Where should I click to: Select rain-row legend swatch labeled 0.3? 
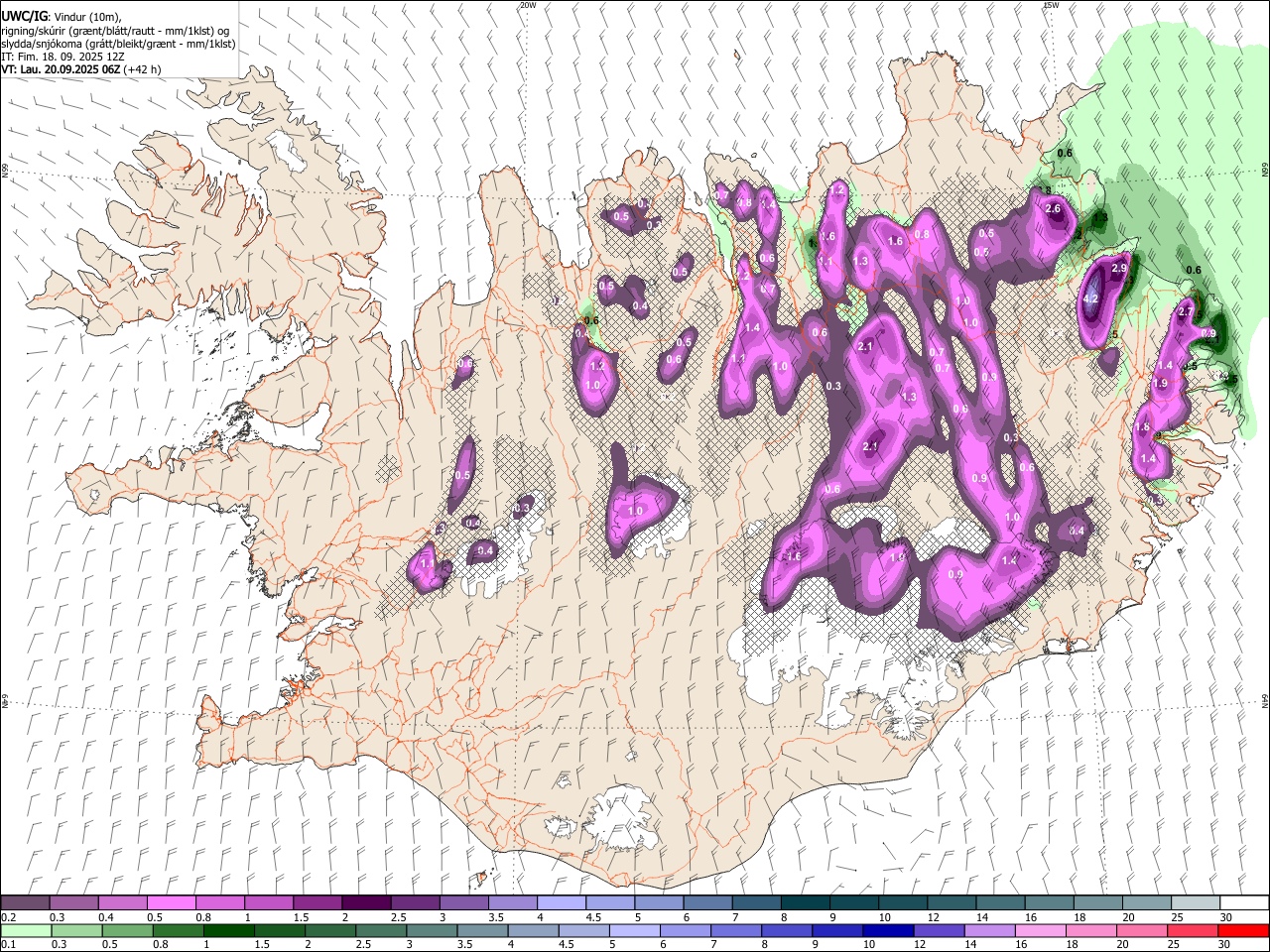77,930
